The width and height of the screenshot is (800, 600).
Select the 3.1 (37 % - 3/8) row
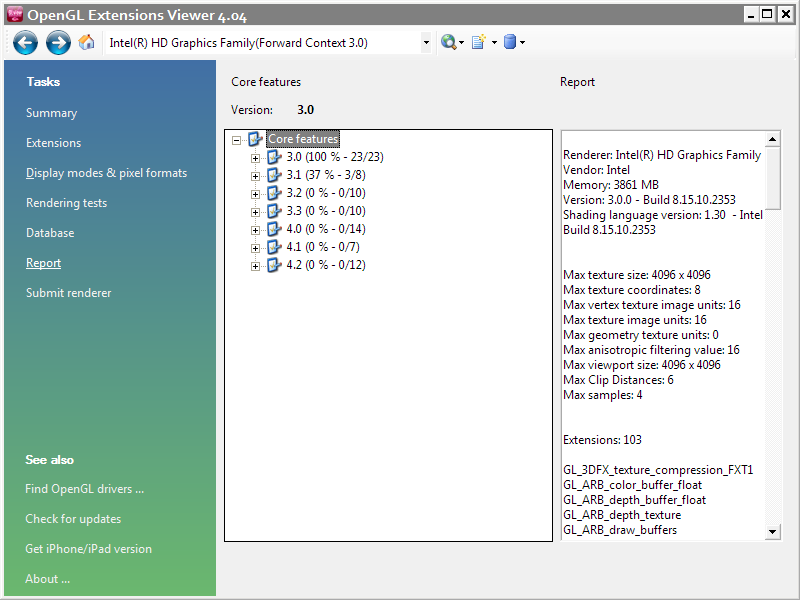pyautogui.click(x=326, y=175)
